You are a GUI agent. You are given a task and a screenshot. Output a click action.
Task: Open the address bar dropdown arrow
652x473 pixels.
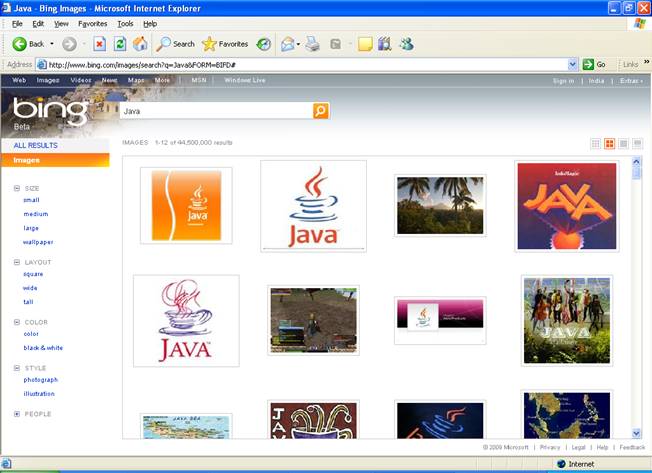pyautogui.click(x=572, y=64)
